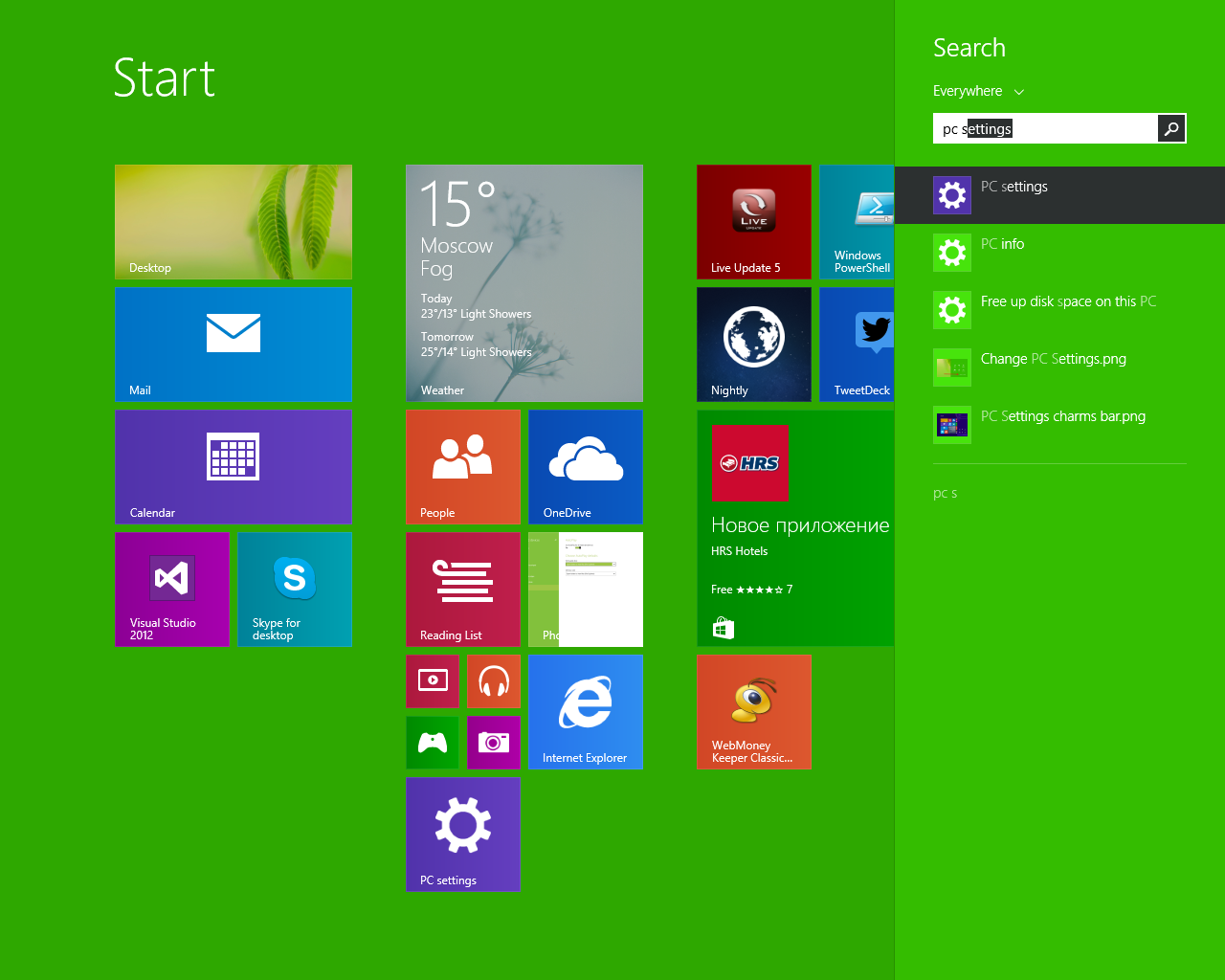The image size is (1225, 980).
Task: Click the PC info gear icon
Action: (x=952, y=253)
